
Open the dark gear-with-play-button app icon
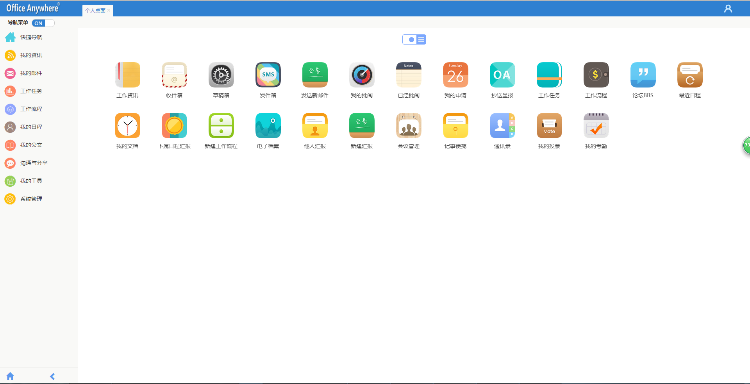coord(221,75)
